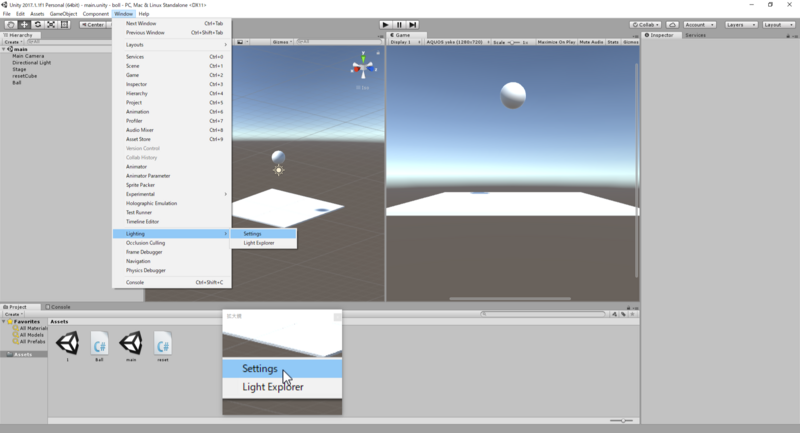Click Frame Debugger menu entry
800x433 pixels.
(171, 252)
